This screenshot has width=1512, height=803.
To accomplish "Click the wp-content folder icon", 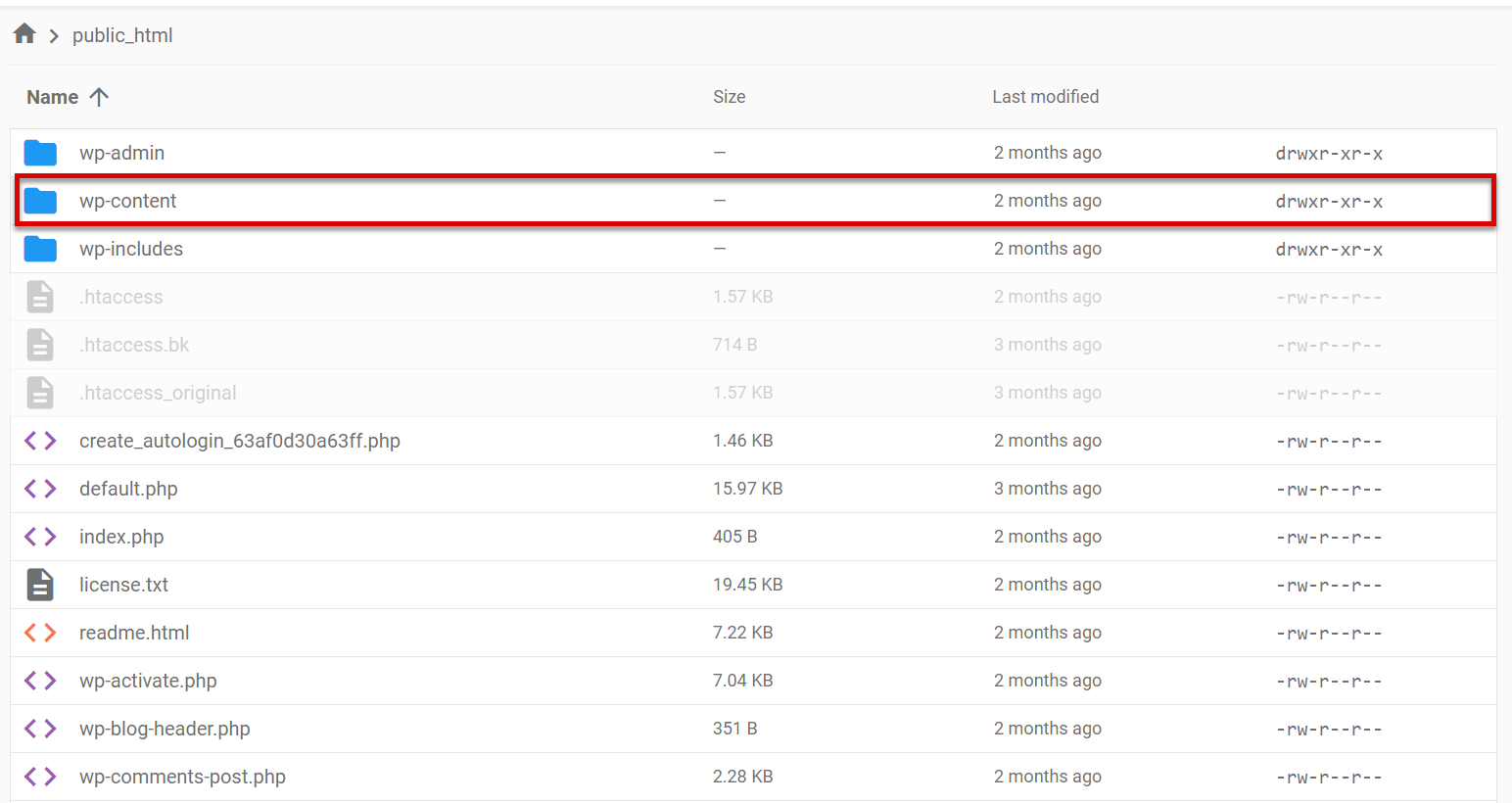I will 40,201.
